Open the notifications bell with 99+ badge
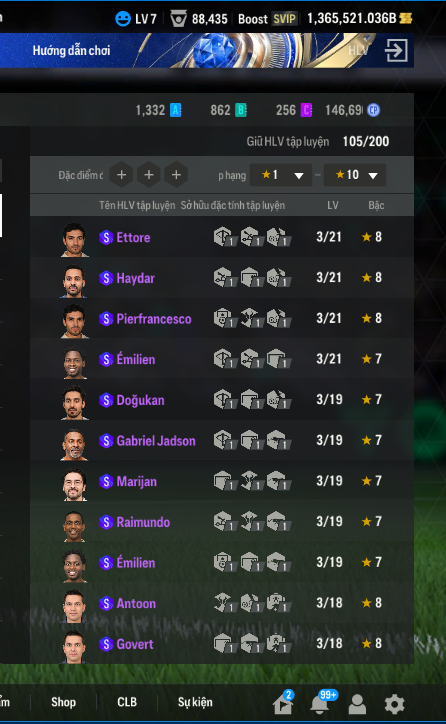Image resolution: width=446 pixels, height=724 pixels. pyautogui.click(x=321, y=703)
